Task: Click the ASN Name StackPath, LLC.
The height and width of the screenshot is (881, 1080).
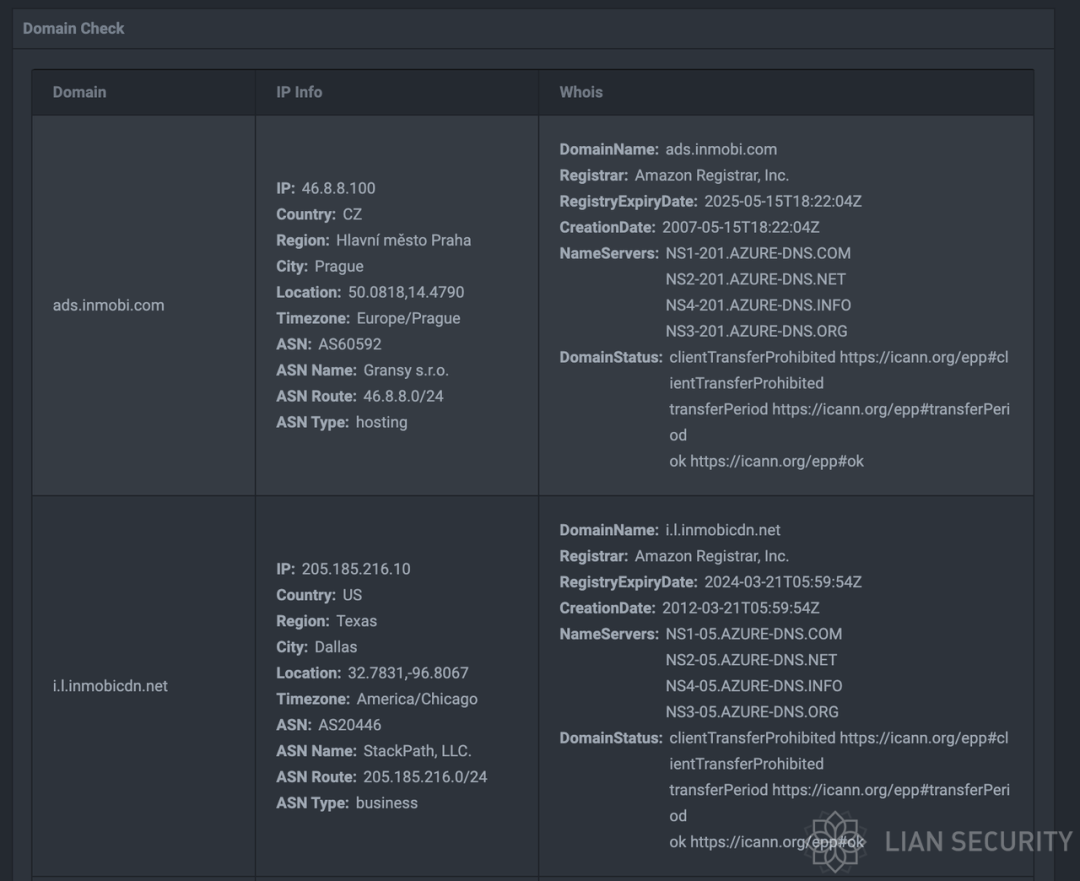Action: (417, 751)
